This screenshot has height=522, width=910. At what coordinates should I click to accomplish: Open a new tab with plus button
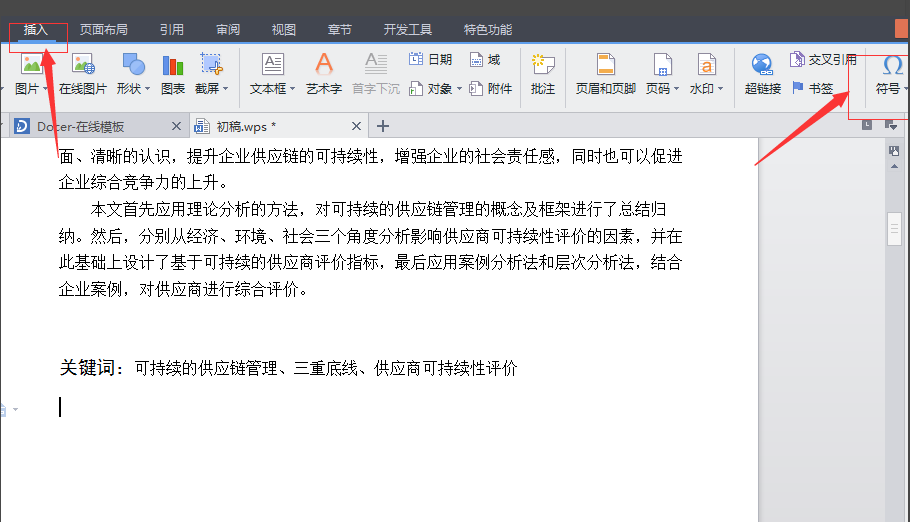pyautogui.click(x=383, y=126)
